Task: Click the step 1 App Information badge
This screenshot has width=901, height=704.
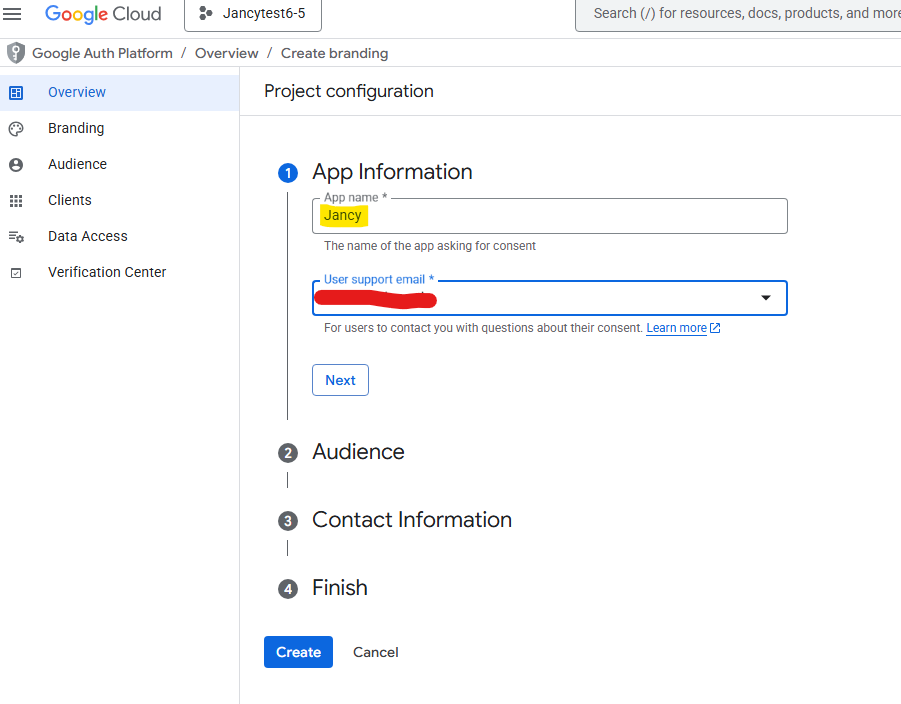Action: [x=288, y=173]
